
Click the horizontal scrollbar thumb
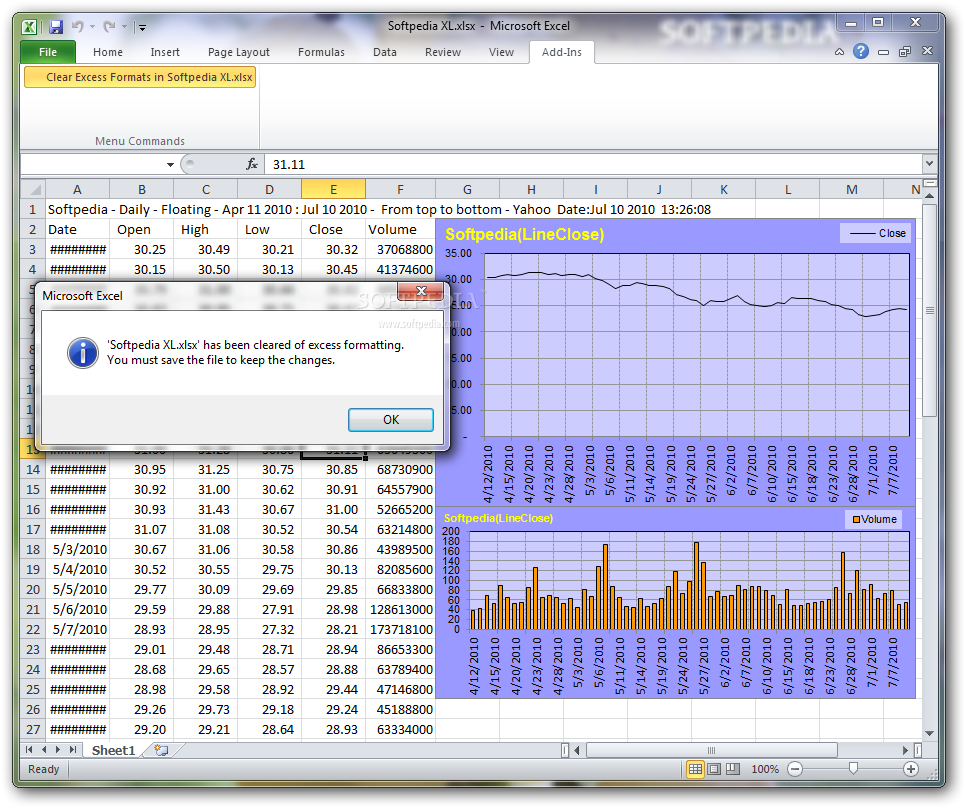712,750
